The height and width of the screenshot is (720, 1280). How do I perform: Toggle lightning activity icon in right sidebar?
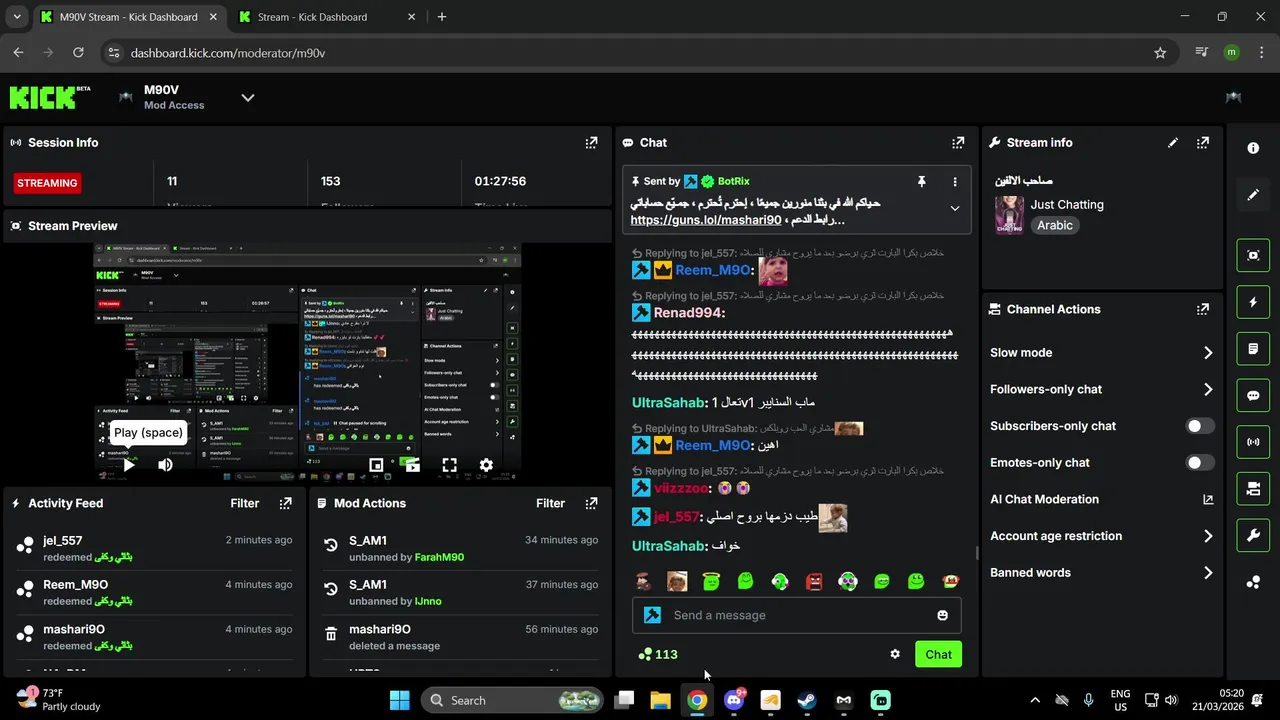pyautogui.click(x=1253, y=302)
